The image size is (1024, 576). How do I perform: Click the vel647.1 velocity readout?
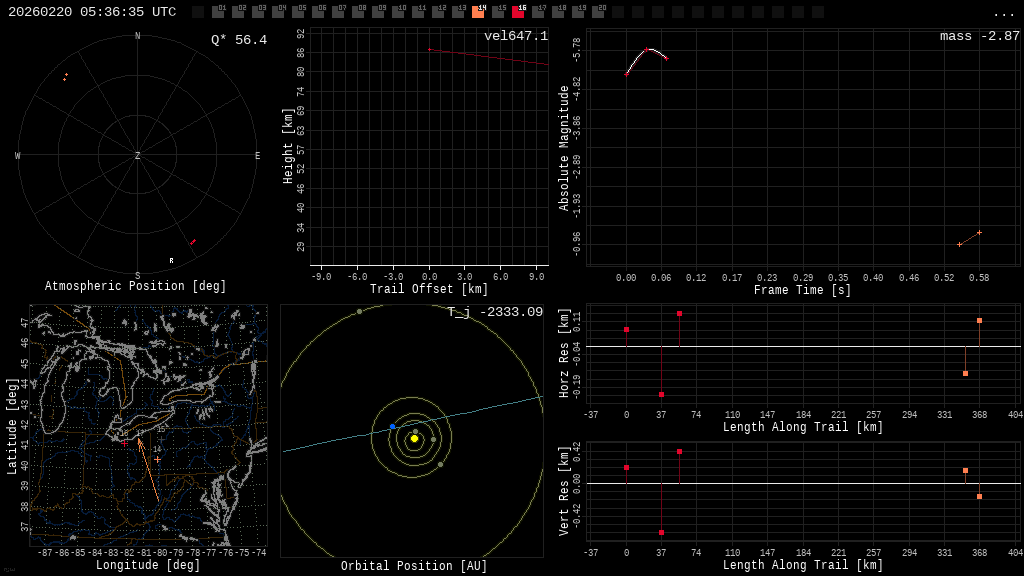pyautogui.click(x=516, y=36)
